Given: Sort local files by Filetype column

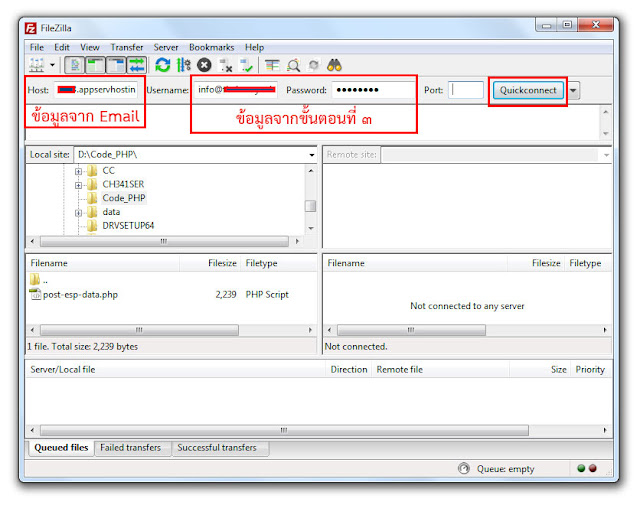Looking at the screenshot, I should coord(279,263).
